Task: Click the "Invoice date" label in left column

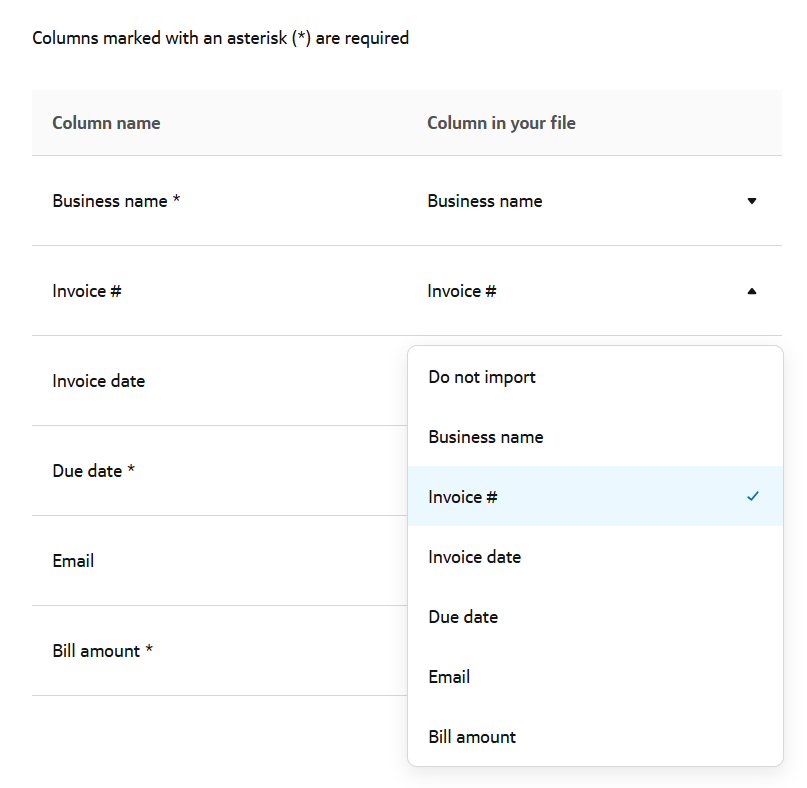Action: pyautogui.click(x=98, y=381)
